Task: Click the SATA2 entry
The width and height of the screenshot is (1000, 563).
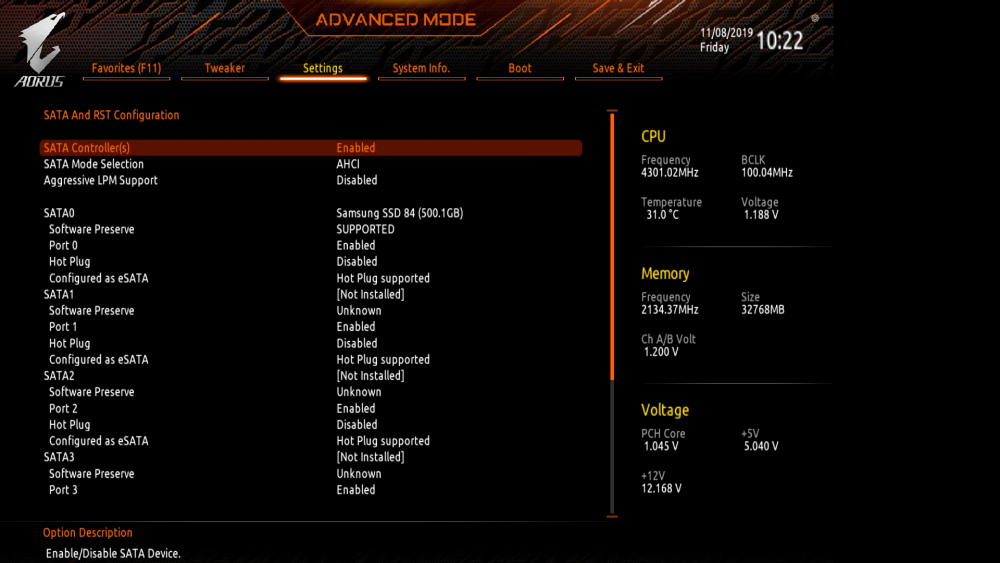Action: point(59,376)
